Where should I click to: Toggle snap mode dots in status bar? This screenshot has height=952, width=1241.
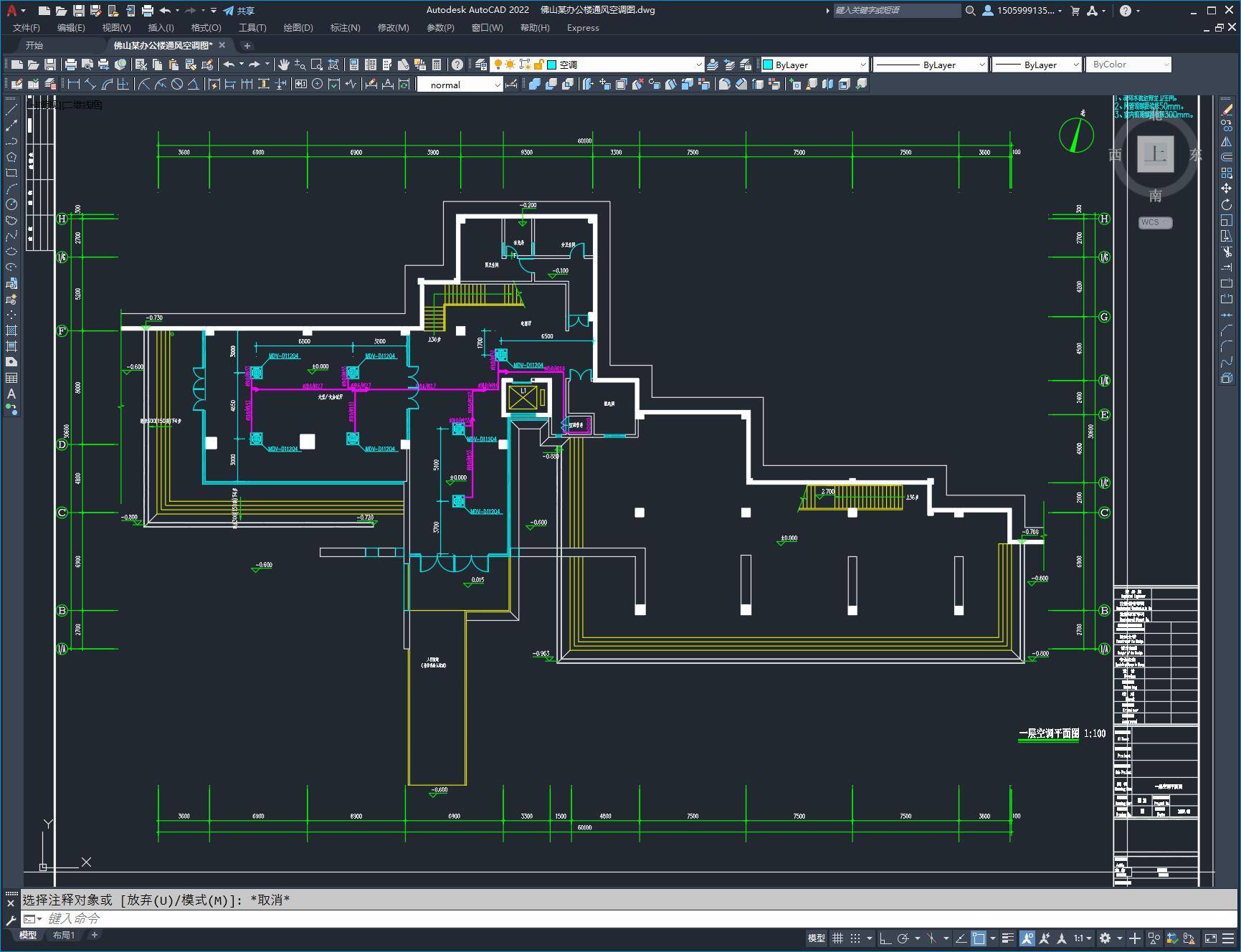pyautogui.click(x=855, y=938)
